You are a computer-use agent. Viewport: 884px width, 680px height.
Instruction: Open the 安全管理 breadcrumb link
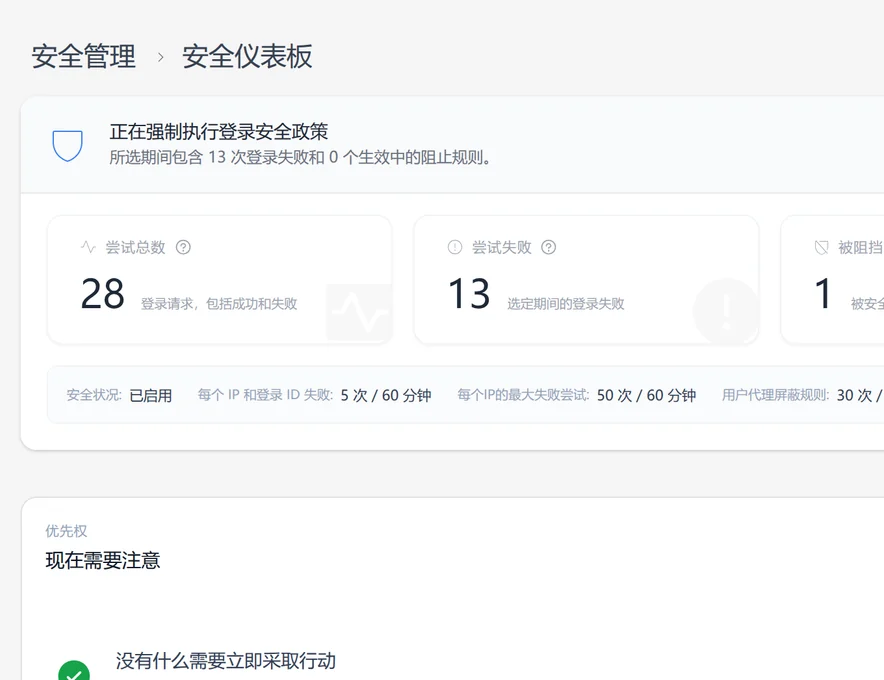(x=83, y=56)
